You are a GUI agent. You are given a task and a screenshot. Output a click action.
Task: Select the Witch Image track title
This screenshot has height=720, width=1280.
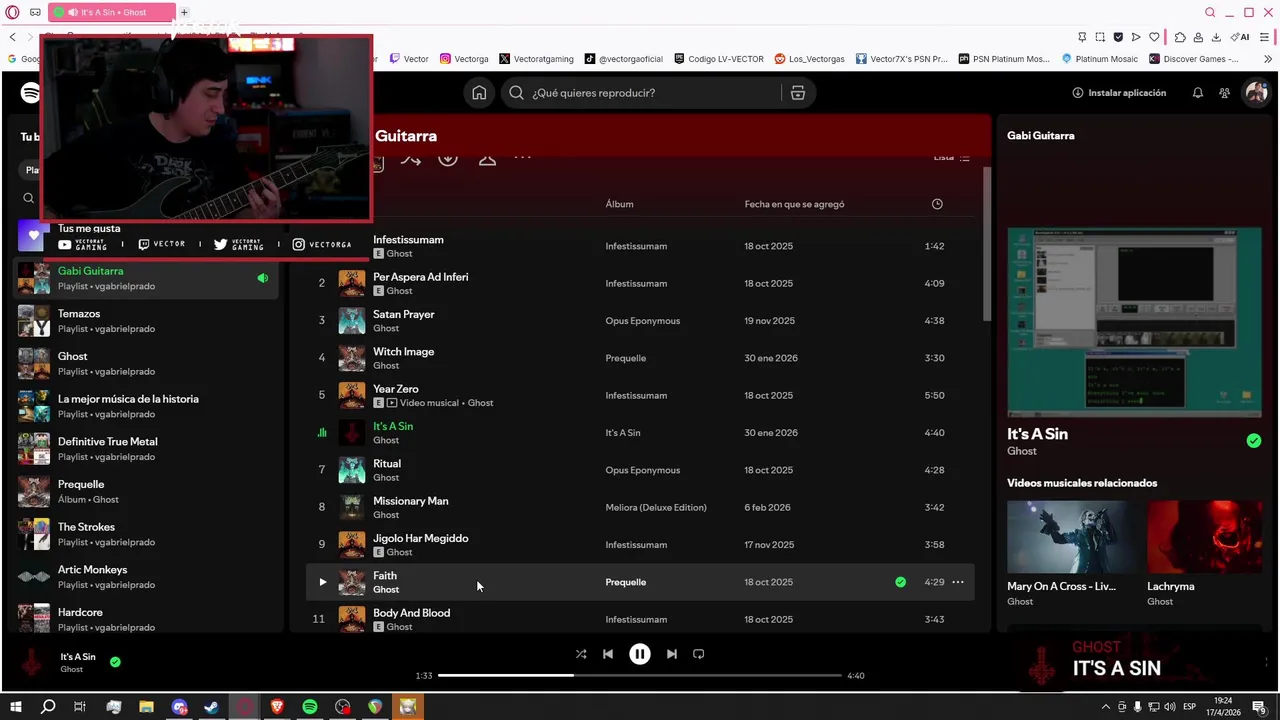click(x=403, y=352)
